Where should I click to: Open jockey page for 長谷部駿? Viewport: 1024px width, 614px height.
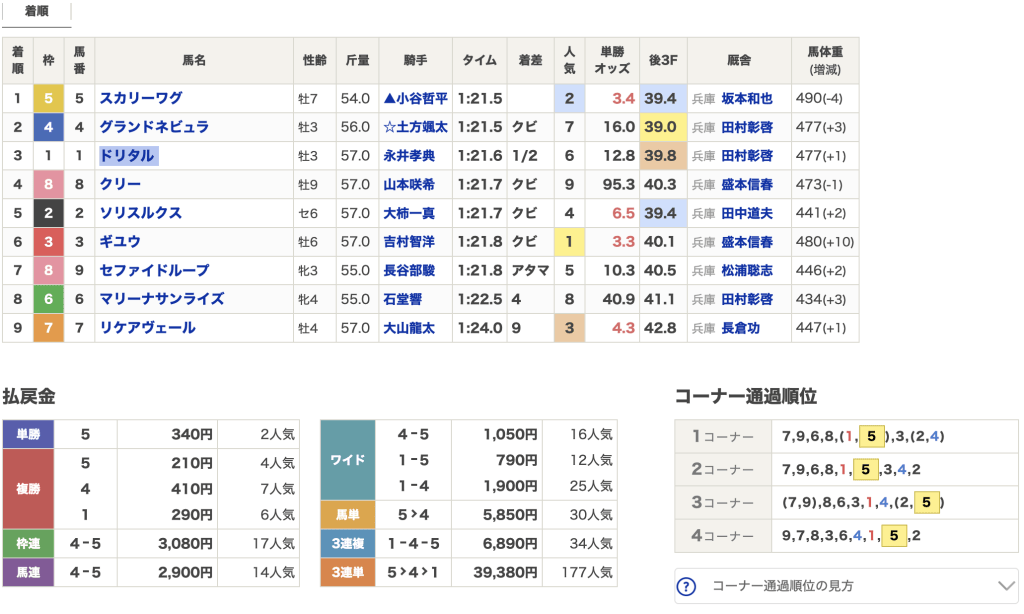tap(409, 271)
